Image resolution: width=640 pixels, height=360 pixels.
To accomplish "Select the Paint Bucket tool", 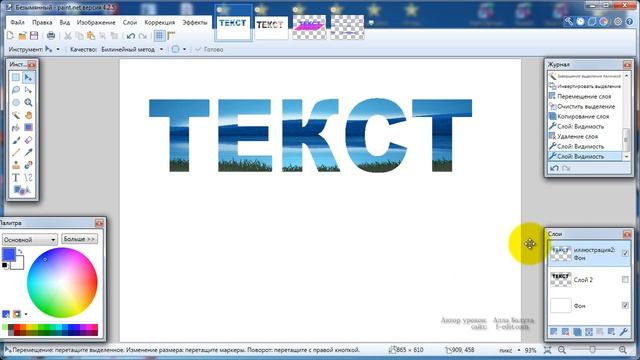I will coord(16,127).
